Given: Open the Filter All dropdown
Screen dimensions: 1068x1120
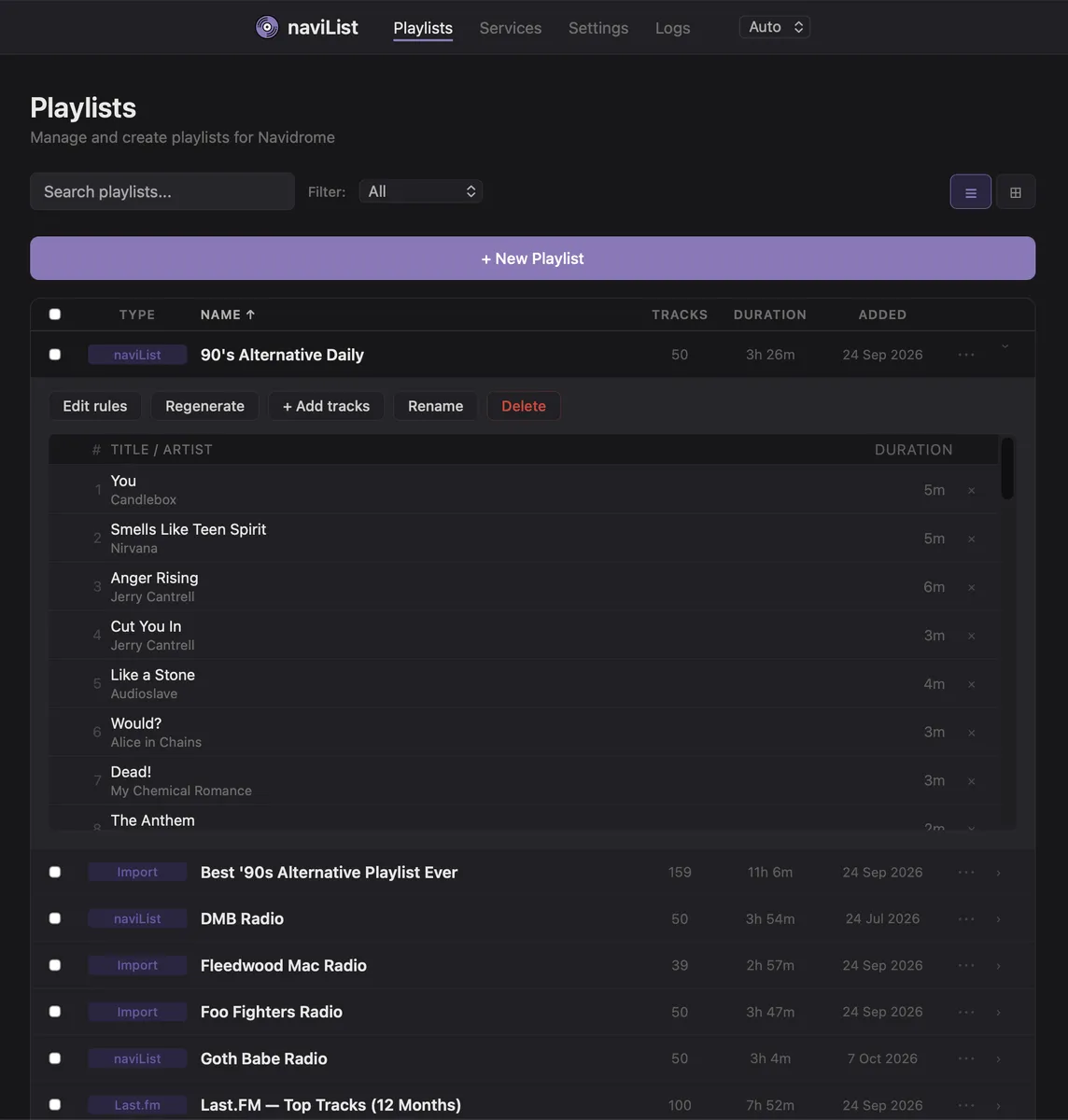Looking at the screenshot, I should 421,191.
